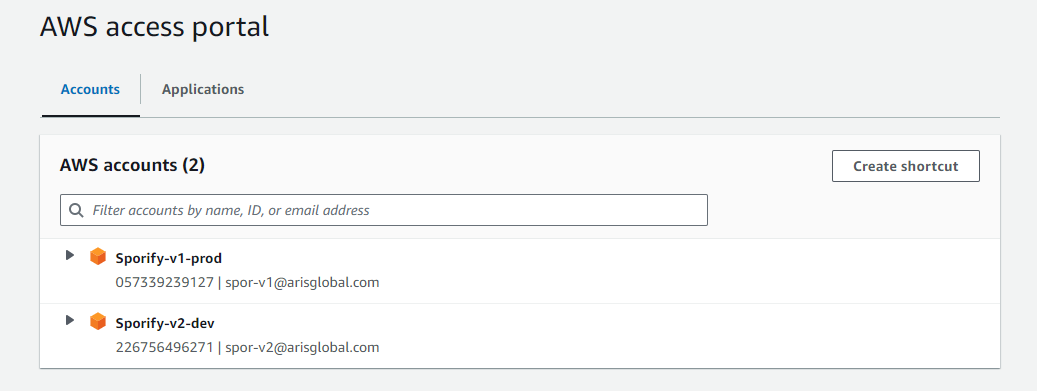Viewport: 1037px width, 391px height.
Task: Expand the Sporify-v1-prod account triangle
Action: coord(69,255)
